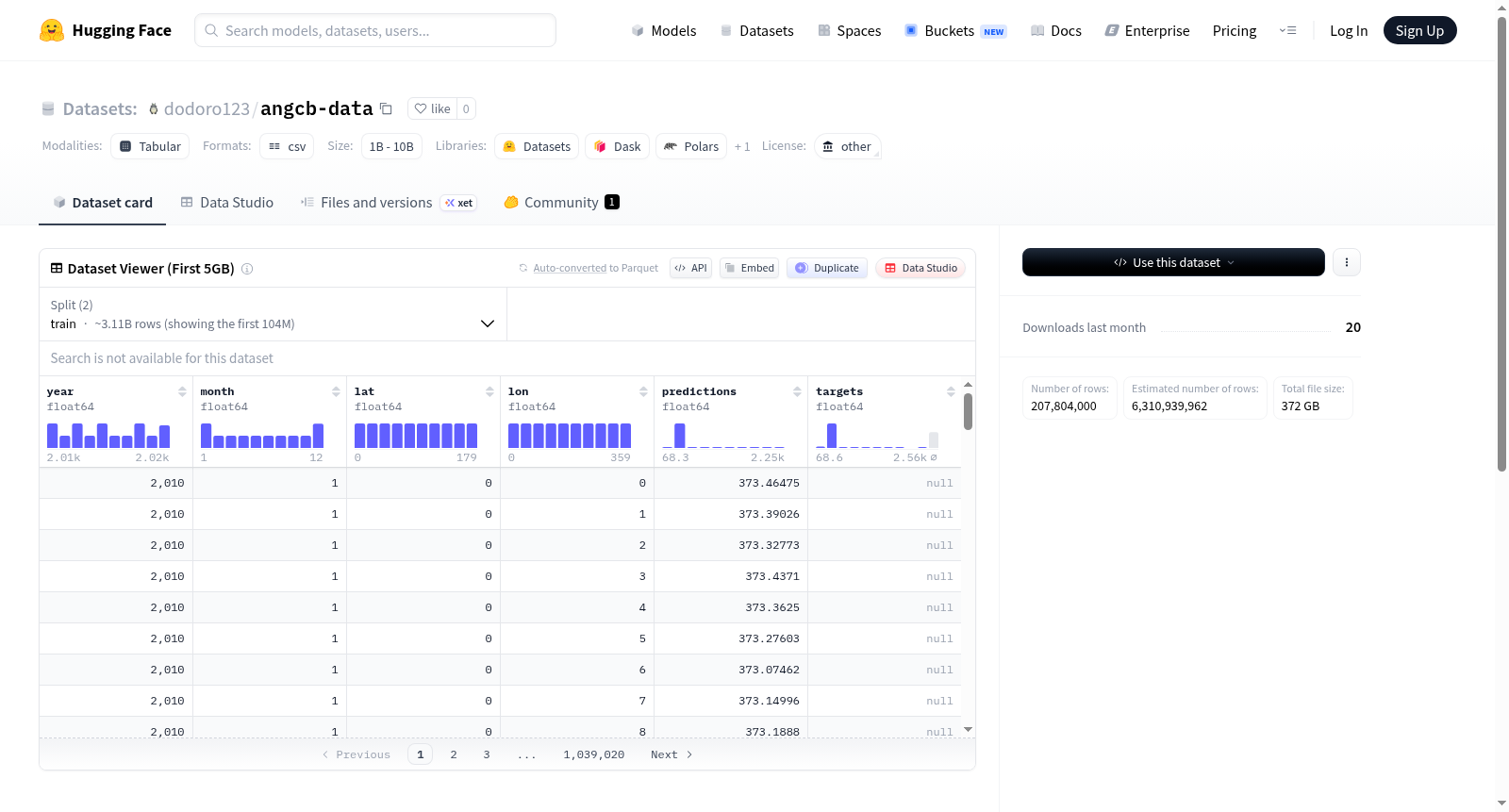The height and width of the screenshot is (812, 1509).
Task: Go to page 2 of the table
Action: (454, 754)
